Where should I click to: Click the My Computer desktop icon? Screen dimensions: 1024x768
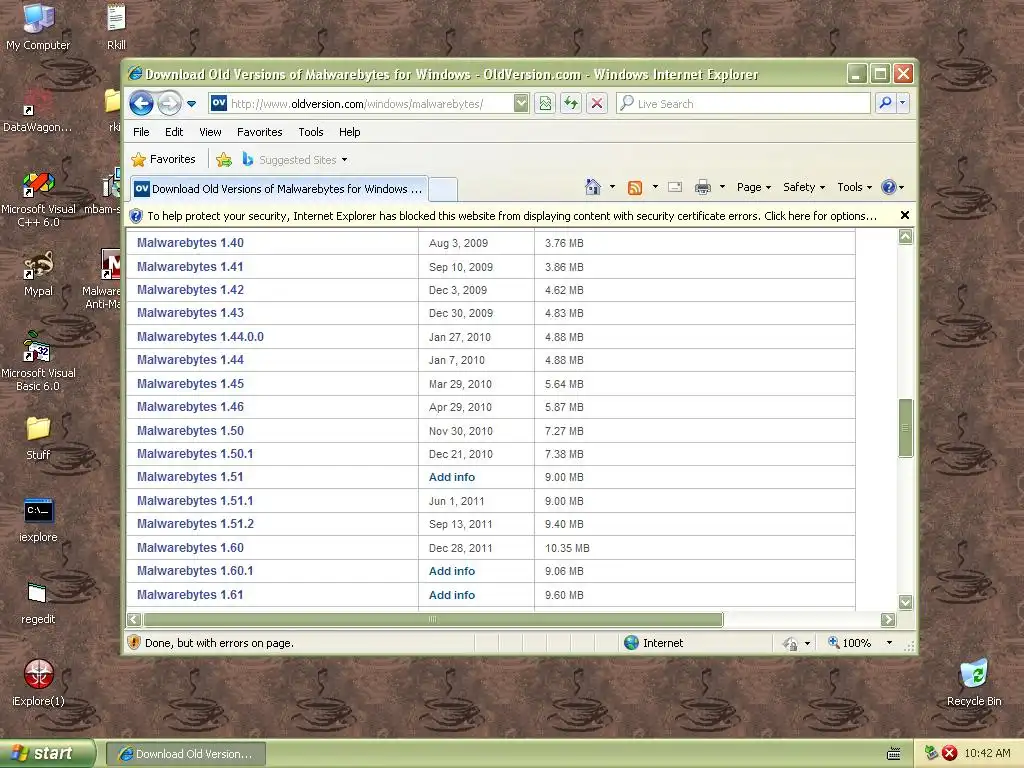(x=38, y=27)
